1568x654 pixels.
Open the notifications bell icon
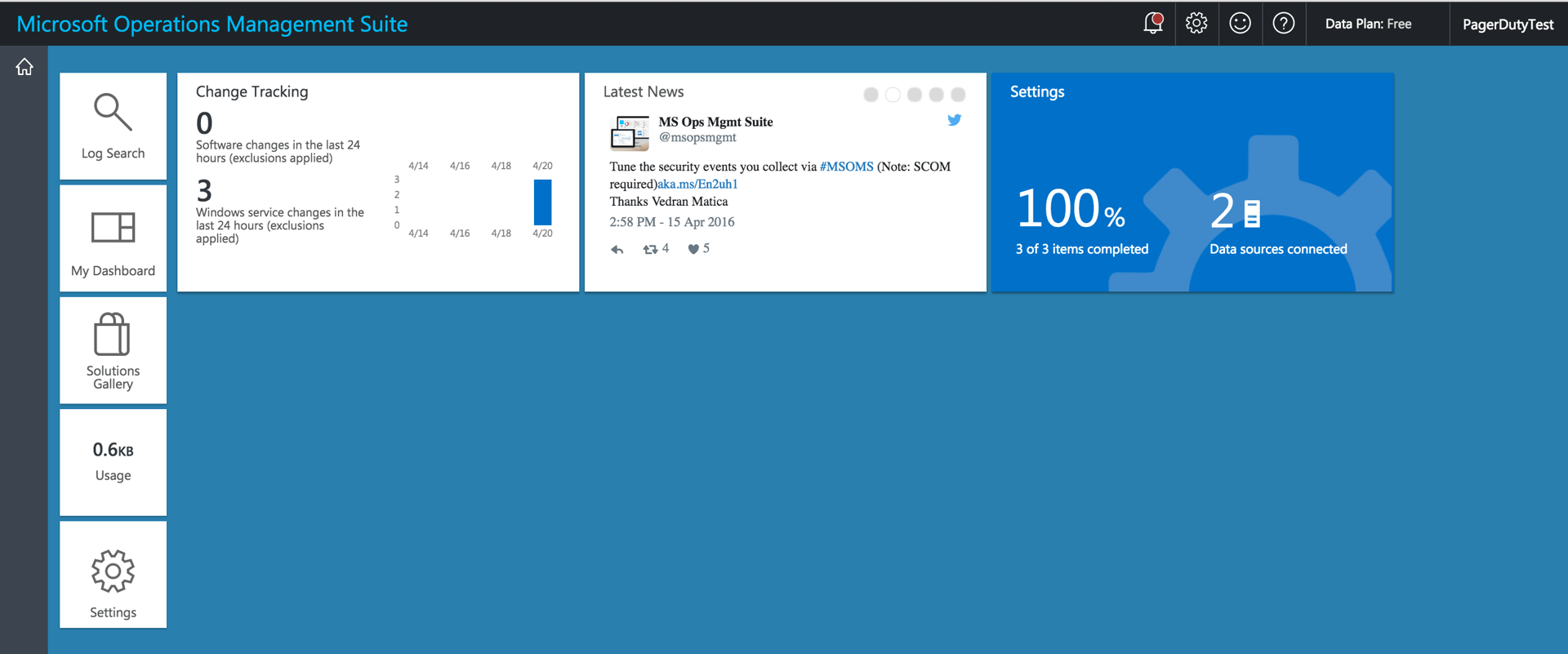1152,23
